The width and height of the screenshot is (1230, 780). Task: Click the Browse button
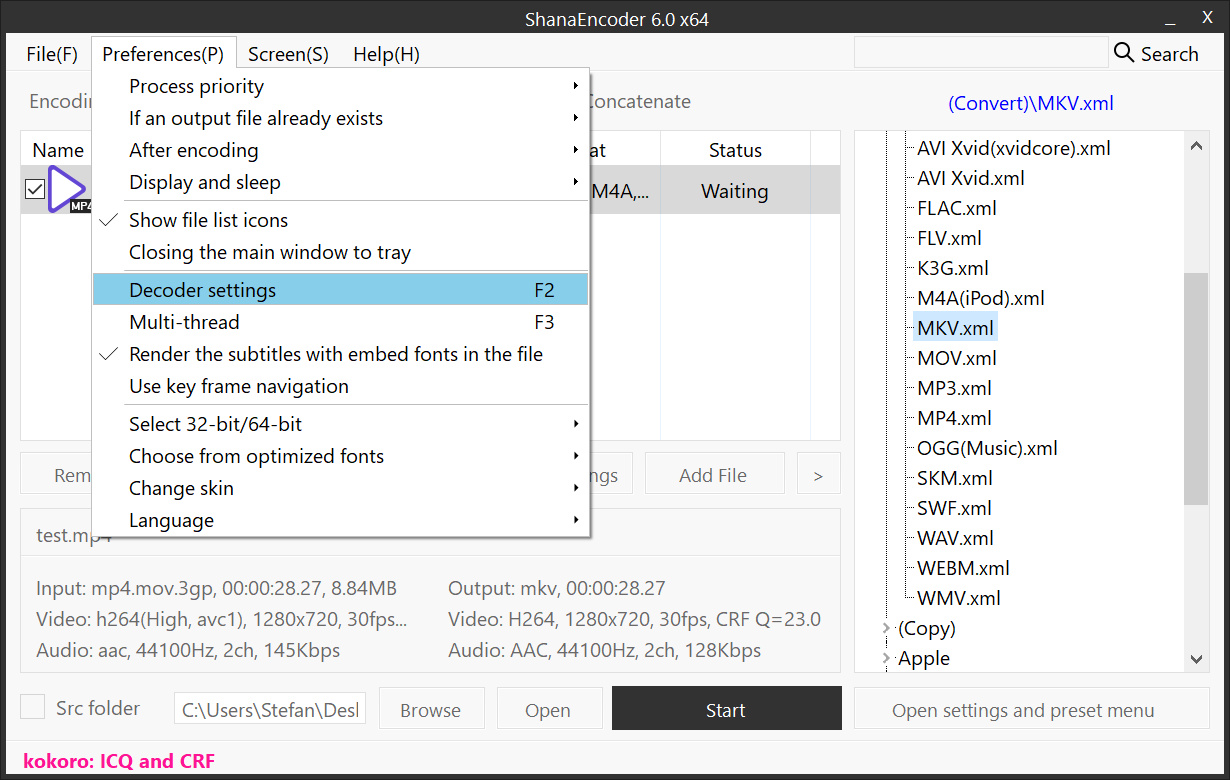tap(431, 710)
